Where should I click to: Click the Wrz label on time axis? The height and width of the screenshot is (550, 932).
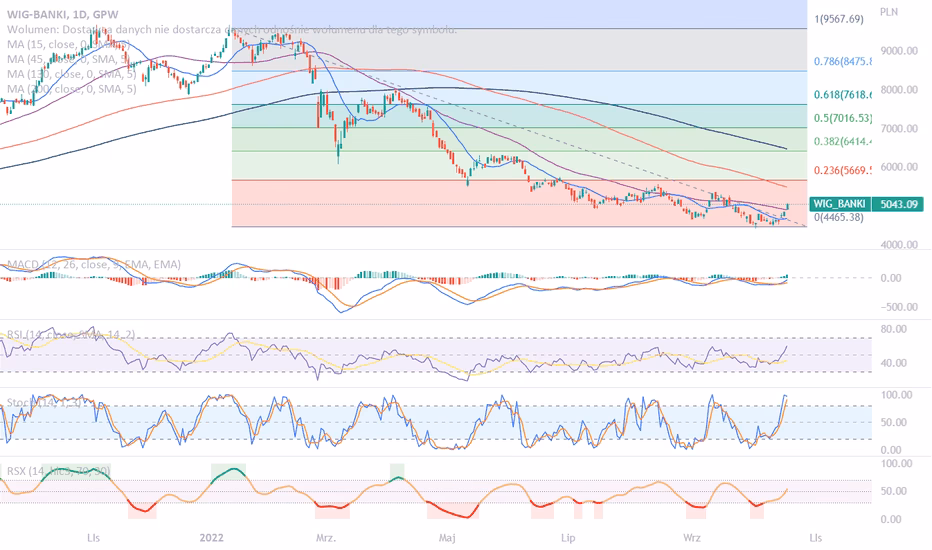691,538
